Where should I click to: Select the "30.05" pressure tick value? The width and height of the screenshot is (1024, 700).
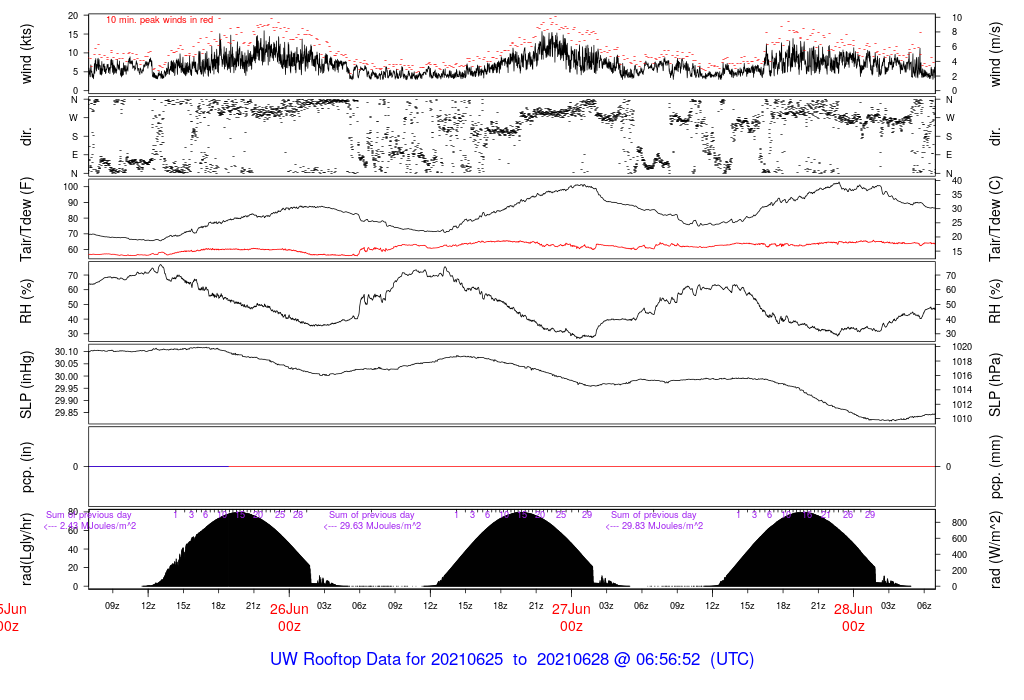(x=67, y=364)
